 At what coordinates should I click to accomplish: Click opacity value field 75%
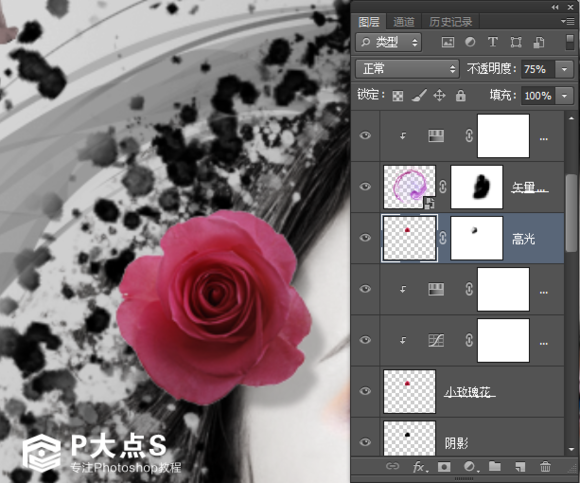tap(538, 69)
